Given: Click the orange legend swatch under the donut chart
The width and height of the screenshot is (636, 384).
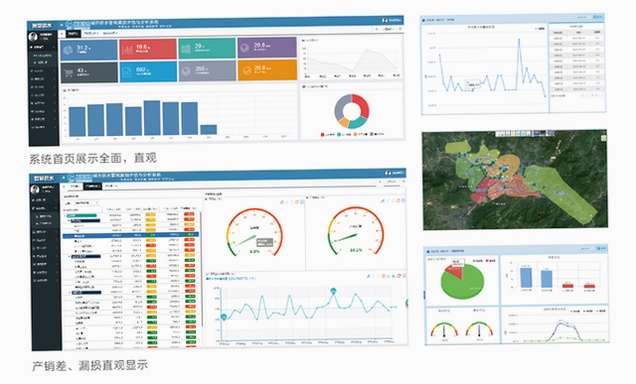Looking at the screenshot, I should tap(355, 134).
